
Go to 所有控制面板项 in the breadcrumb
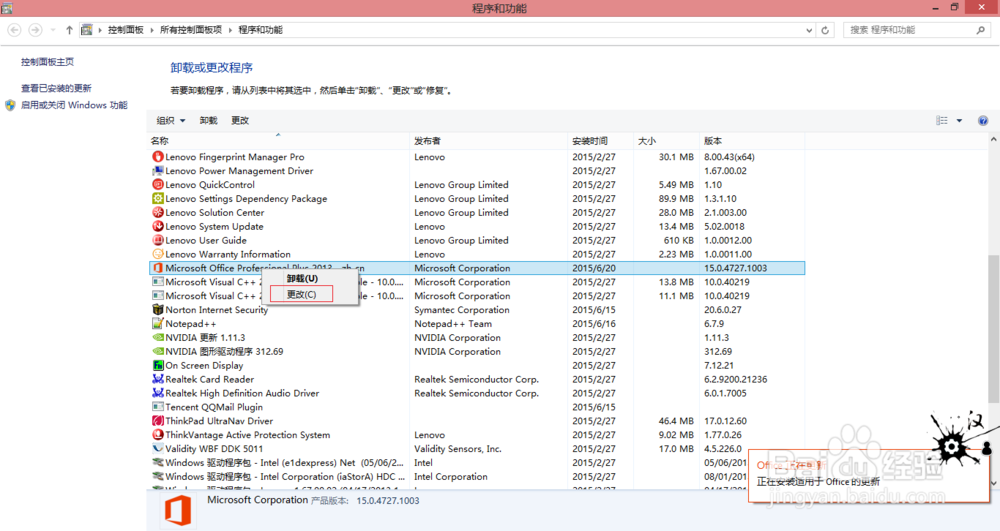pyautogui.click(x=191, y=30)
